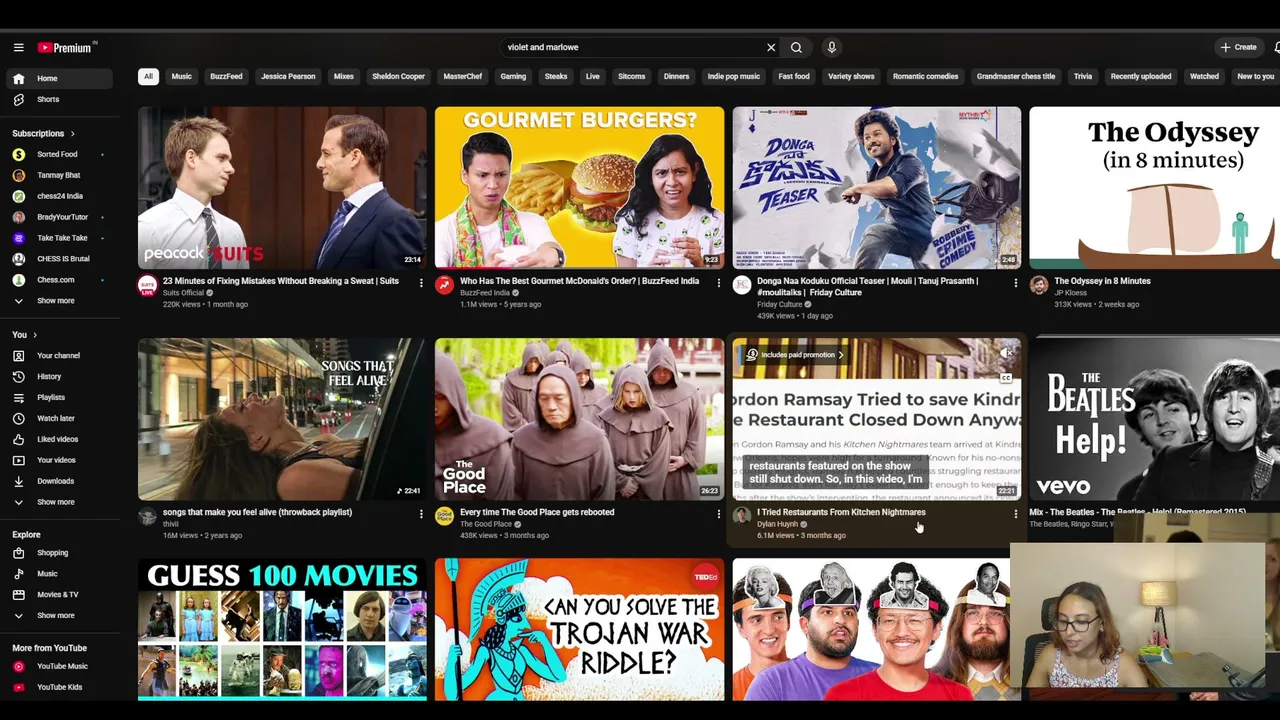Show more subscriptions below Chess.com
This screenshot has height=720, width=1280.
60,301
